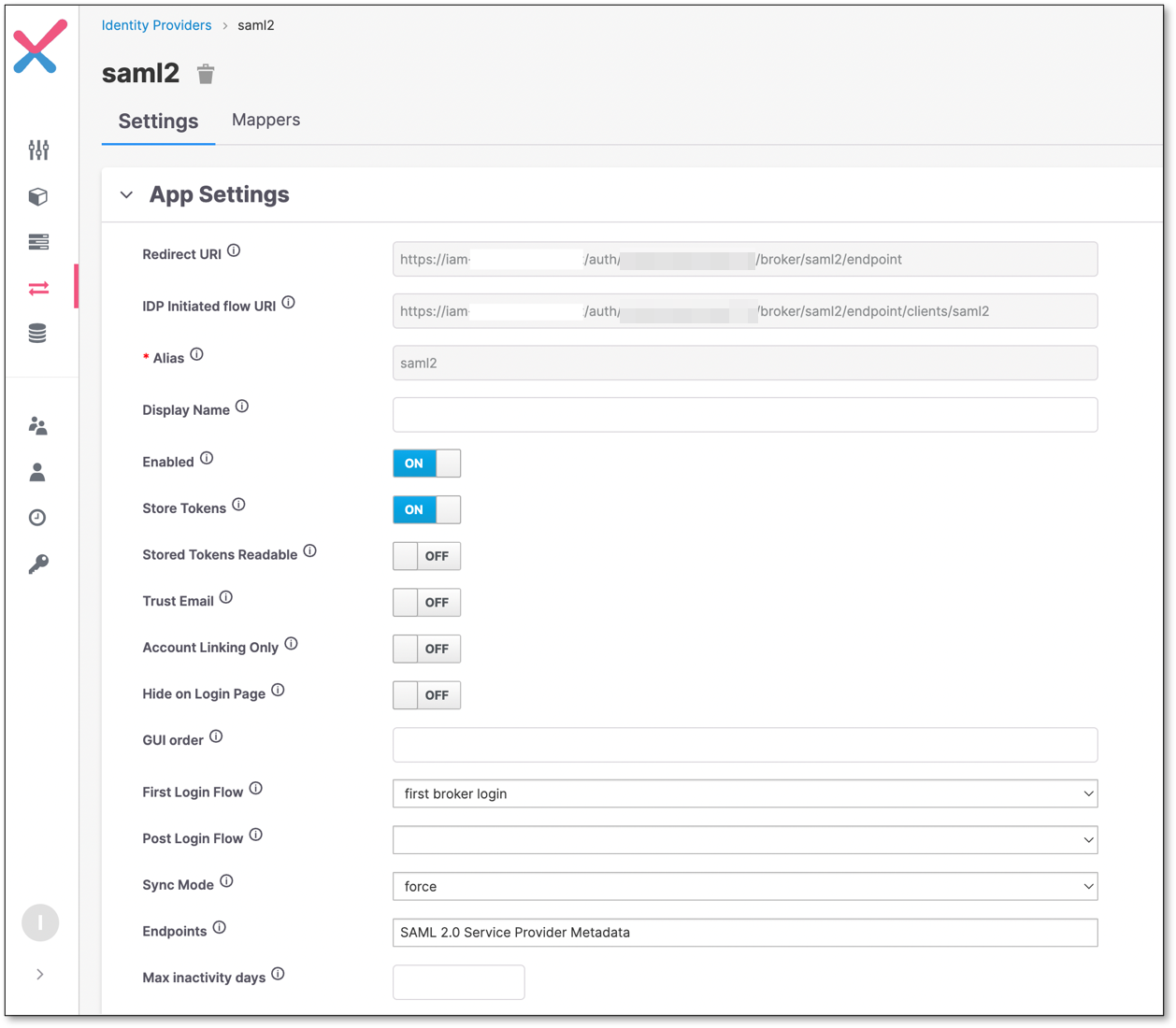Image resolution: width=1176 pixels, height=1028 pixels.
Task: Expand the sidebar with the chevron arrow
Action: pos(40,974)
